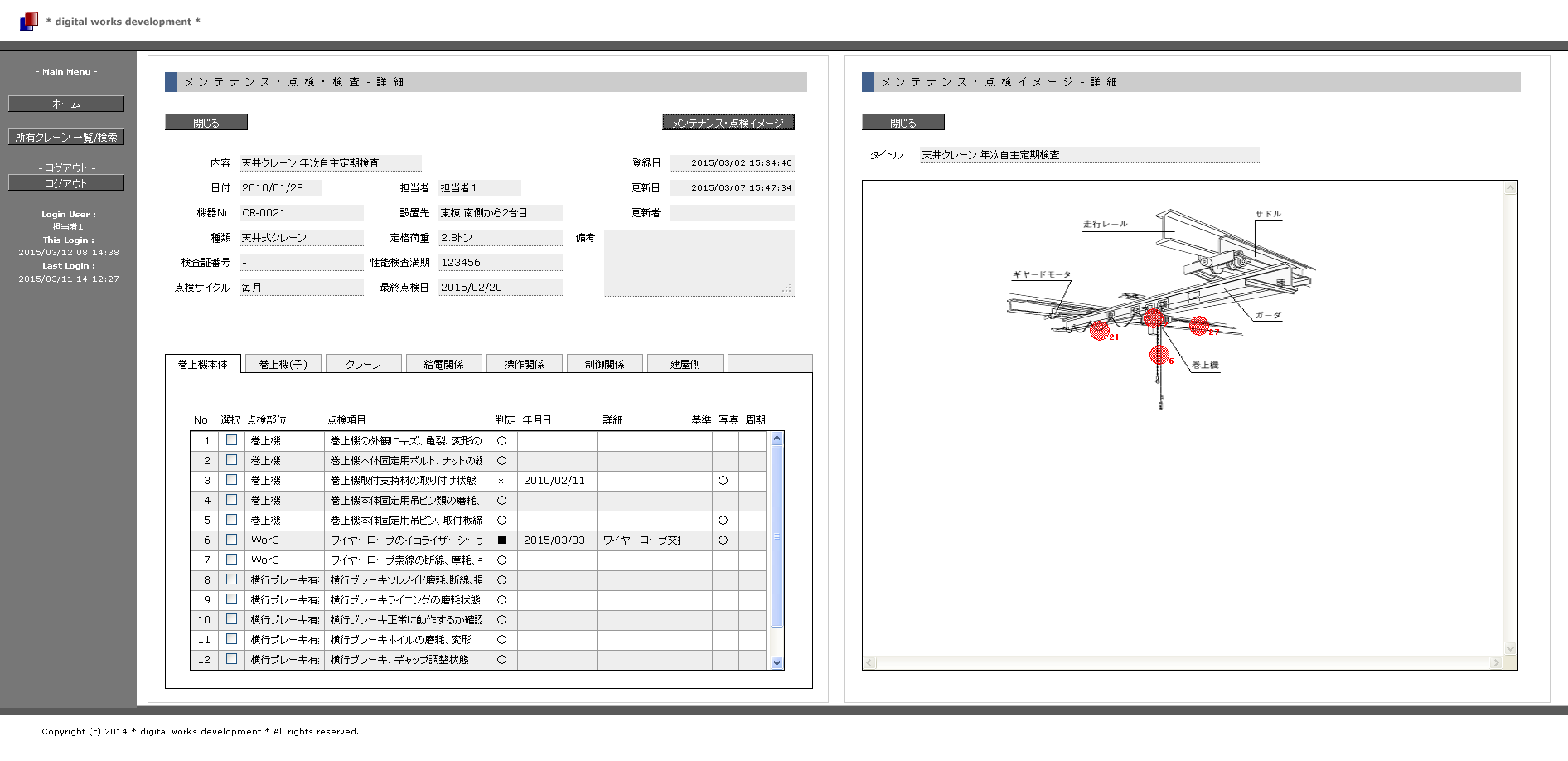Screen dimensions: 1568x761
Task: Switch to the 巻上機(子) tab
Action: coord(283,364)
